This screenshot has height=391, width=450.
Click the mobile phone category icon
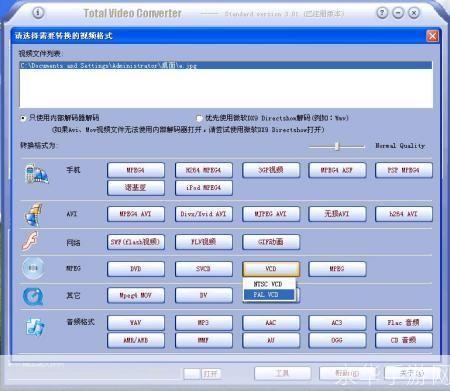click(x=36, y=173)
